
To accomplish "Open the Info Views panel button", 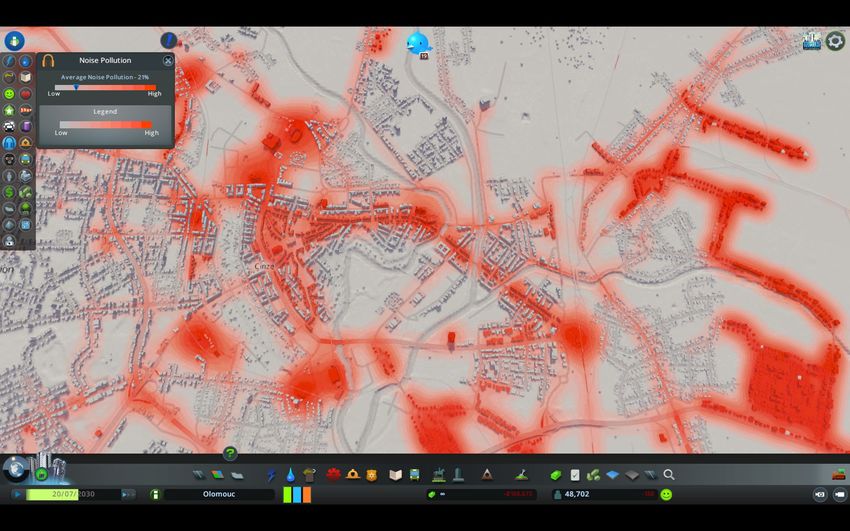I will coord(15,41).
